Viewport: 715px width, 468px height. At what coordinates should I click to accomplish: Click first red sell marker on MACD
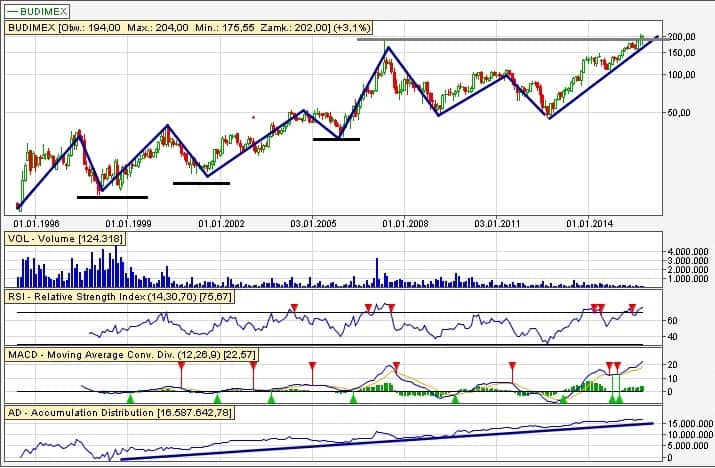[x=181, y=366]
